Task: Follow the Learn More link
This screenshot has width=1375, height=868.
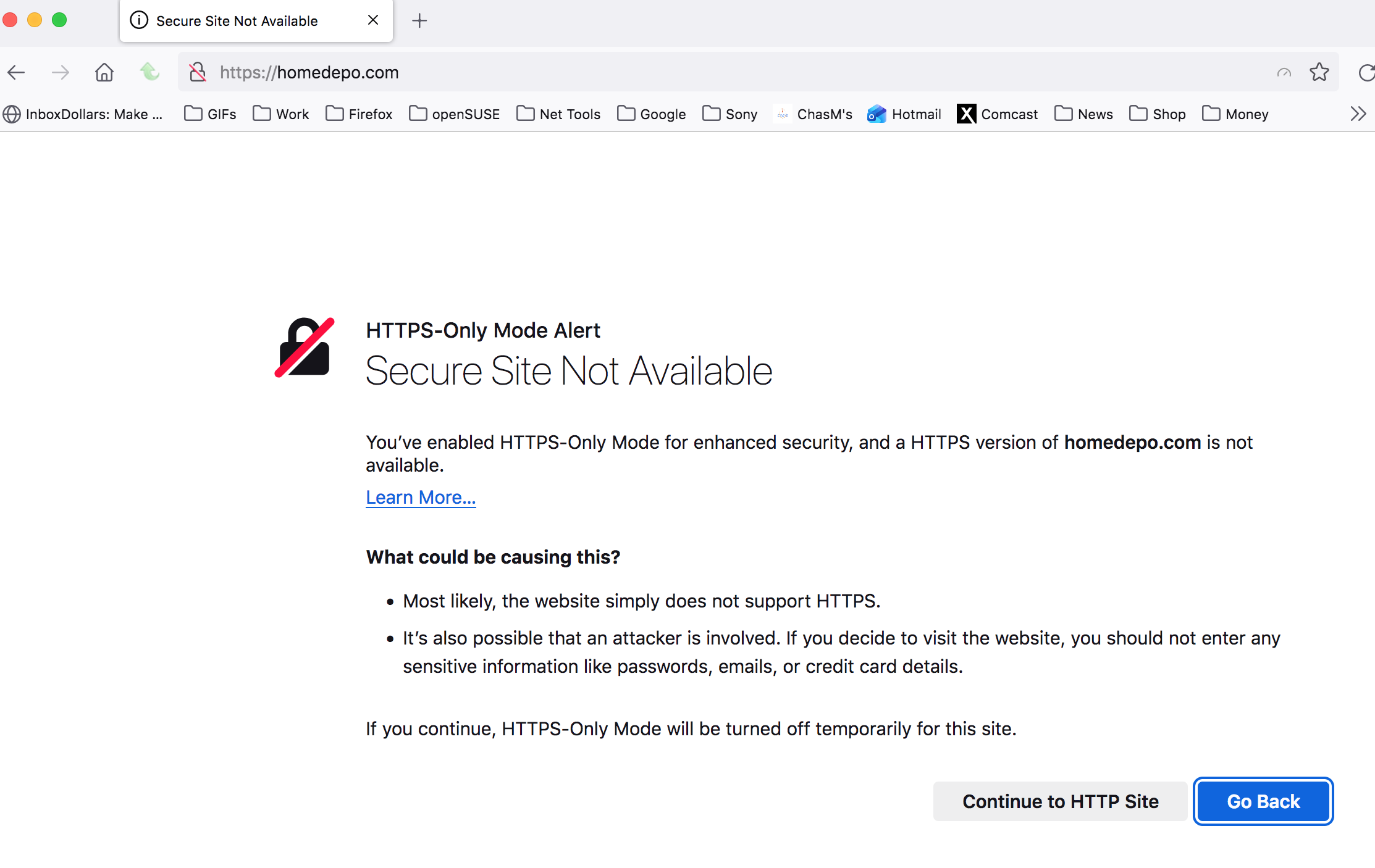Action: [x=421, y=498]
